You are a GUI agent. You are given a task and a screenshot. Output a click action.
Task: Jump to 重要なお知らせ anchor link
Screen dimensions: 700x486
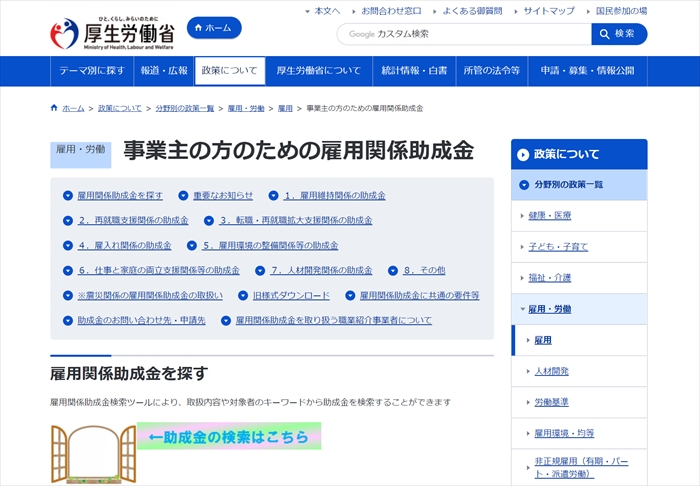[x=223, y=195]
